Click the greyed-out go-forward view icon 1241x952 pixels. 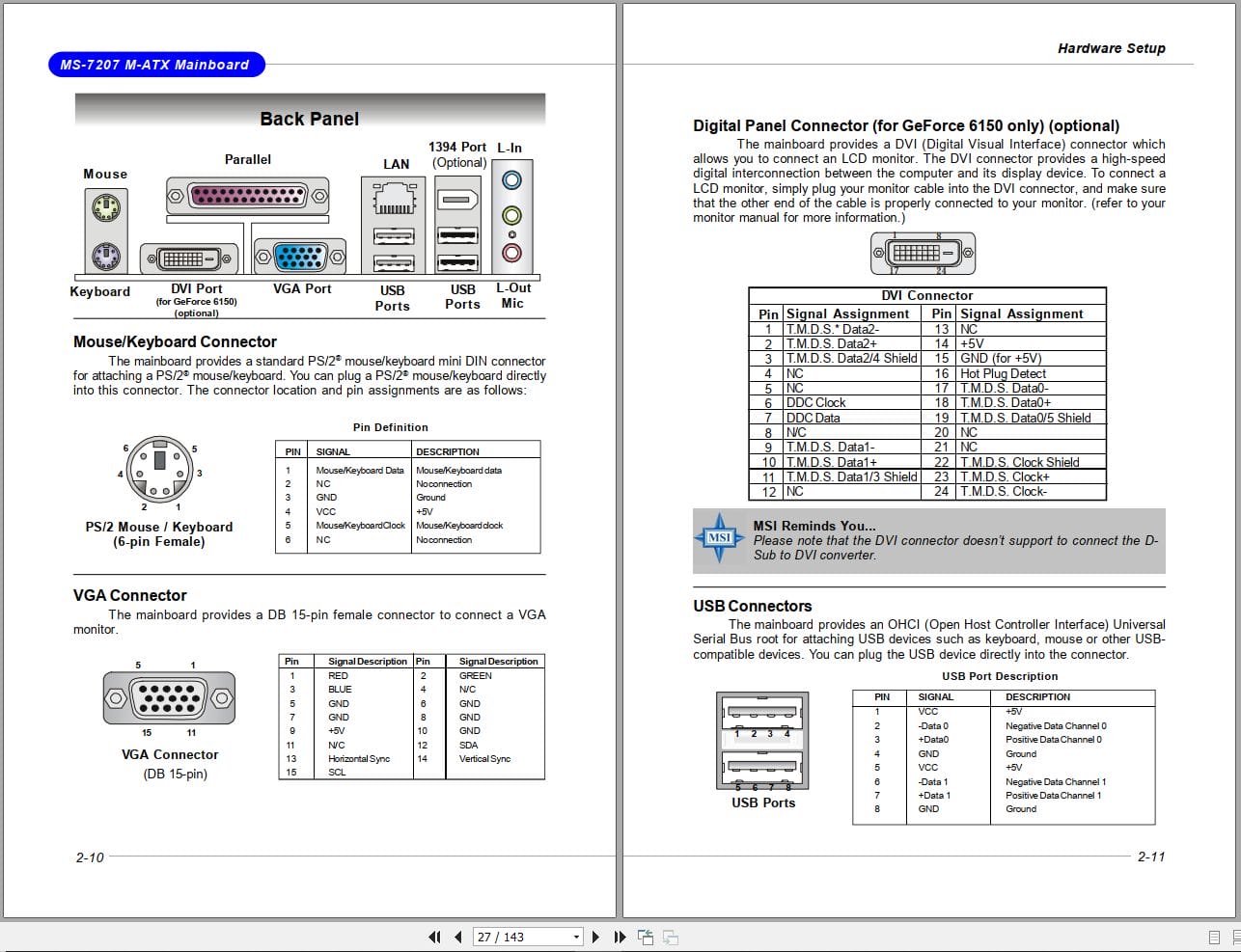point(671,937)
